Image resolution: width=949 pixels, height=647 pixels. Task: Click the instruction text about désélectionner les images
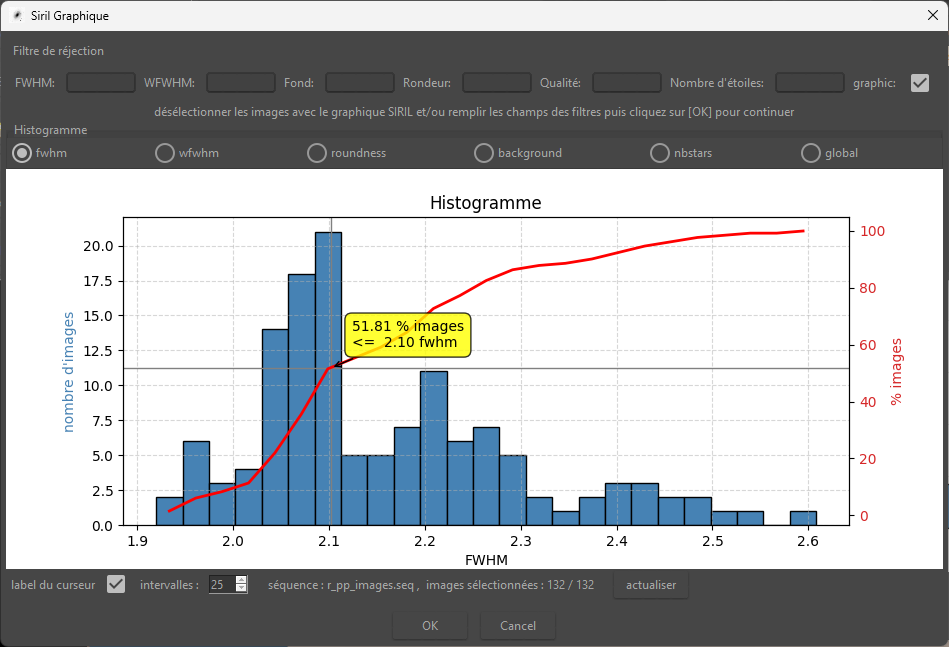(x=474, y=112)
